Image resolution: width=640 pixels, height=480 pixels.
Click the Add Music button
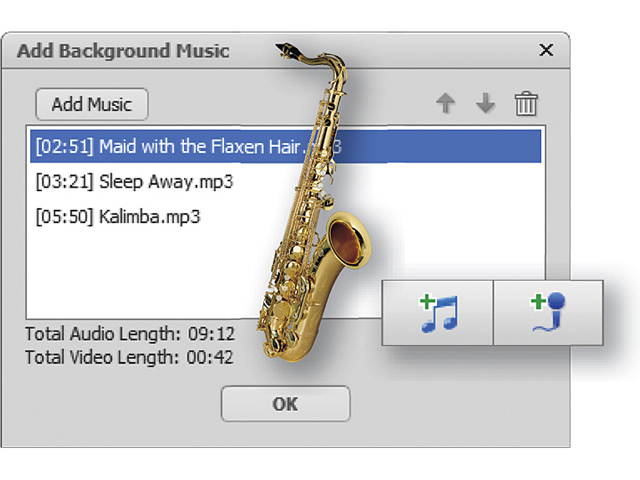(91, 104)
